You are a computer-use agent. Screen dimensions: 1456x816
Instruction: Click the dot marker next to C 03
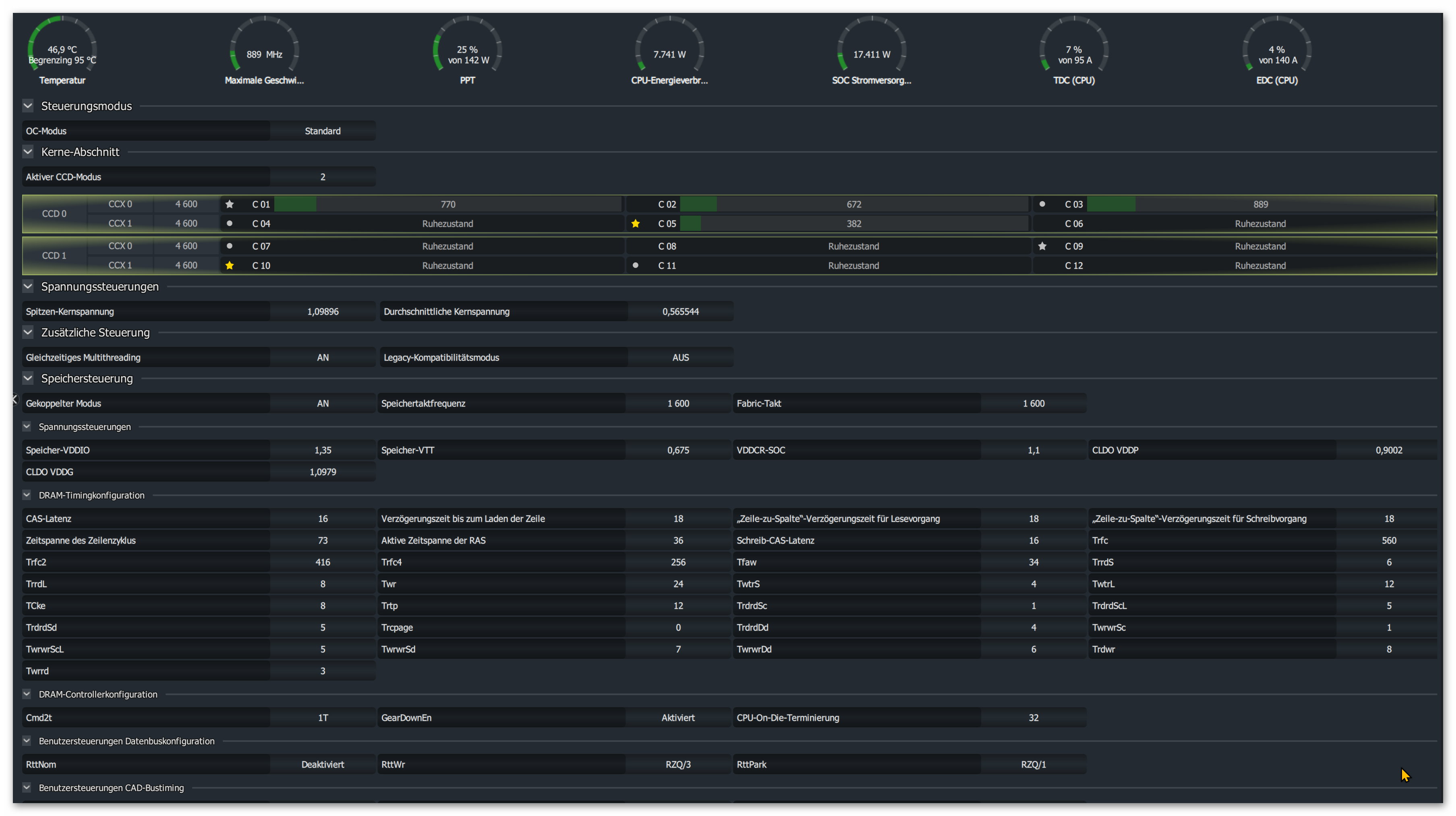tap(1042, 204)
